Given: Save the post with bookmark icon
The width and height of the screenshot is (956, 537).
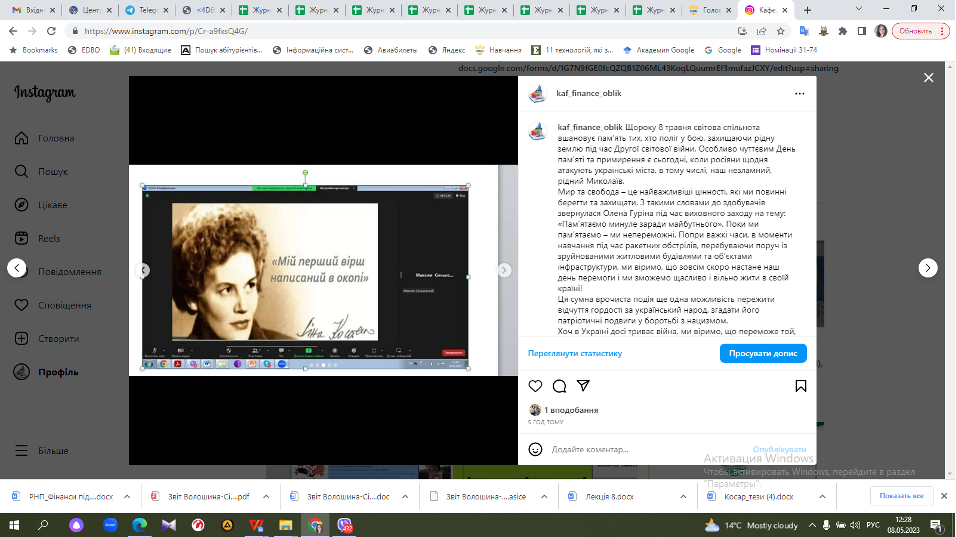Looking at the screenshot, I should pyautogui.click(x=800, y=386).
